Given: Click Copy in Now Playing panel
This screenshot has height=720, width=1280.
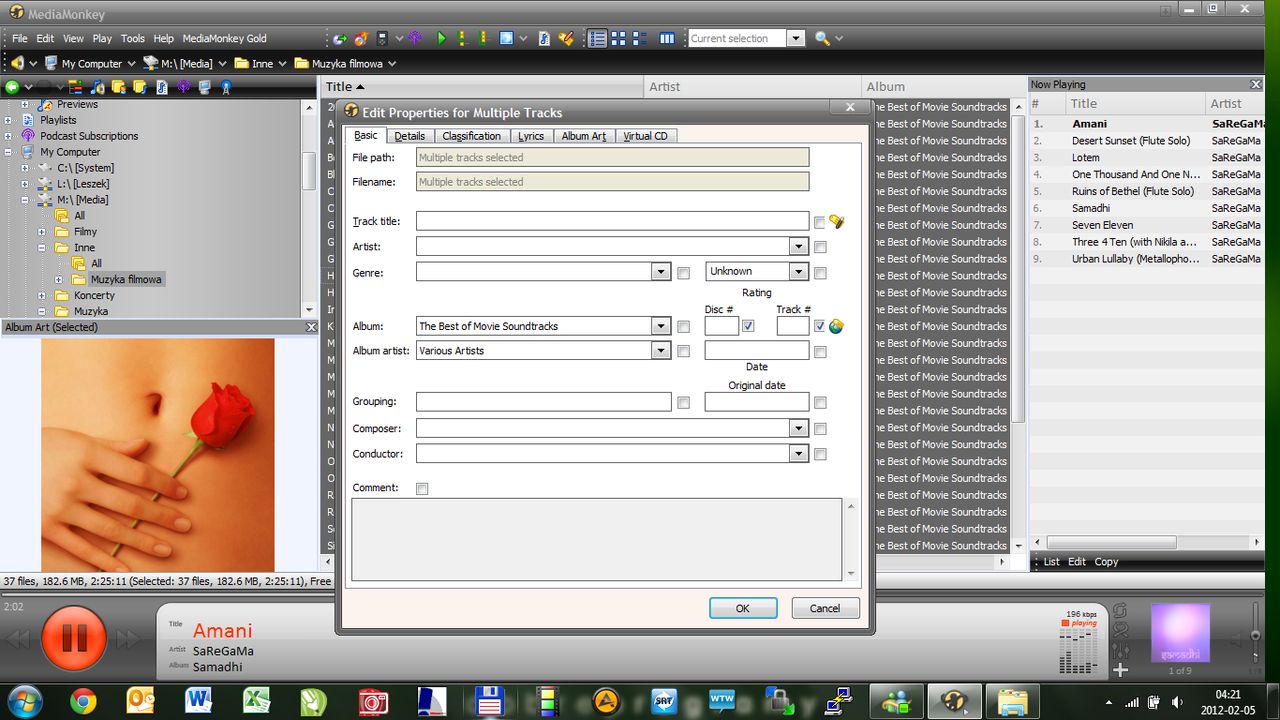Looking at the screenshot, I should tap(1106, 562).
